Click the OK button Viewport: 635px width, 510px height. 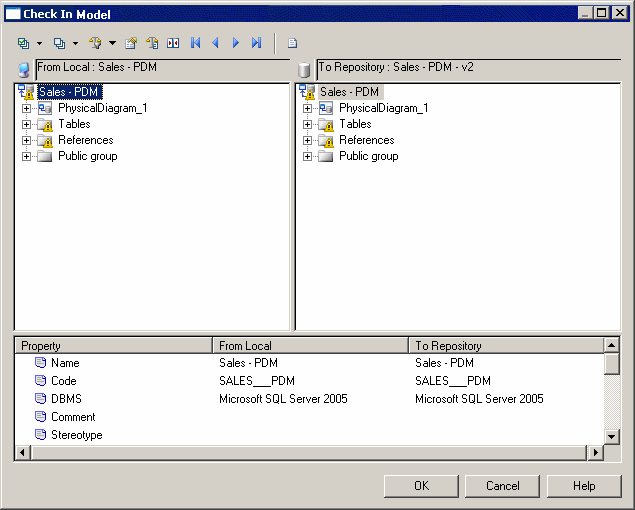pyautogui.click(x=421, y=486)
